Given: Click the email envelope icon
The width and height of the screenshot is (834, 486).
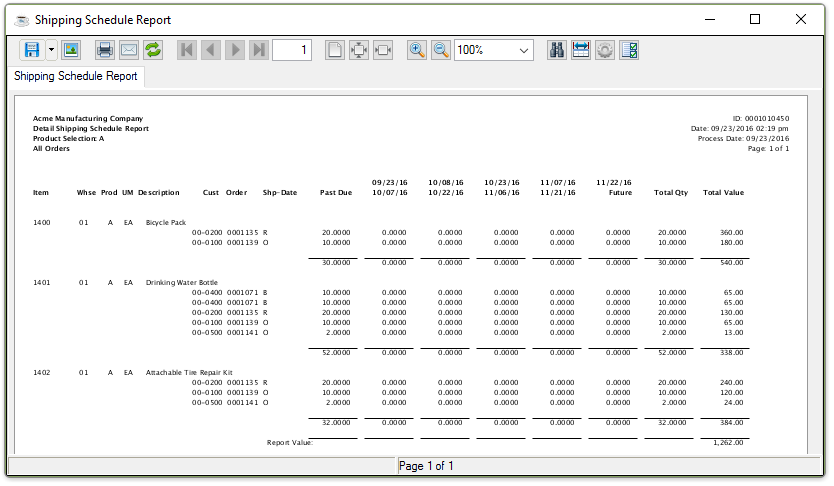Looking at the screenshot, I should click(129, 50).
